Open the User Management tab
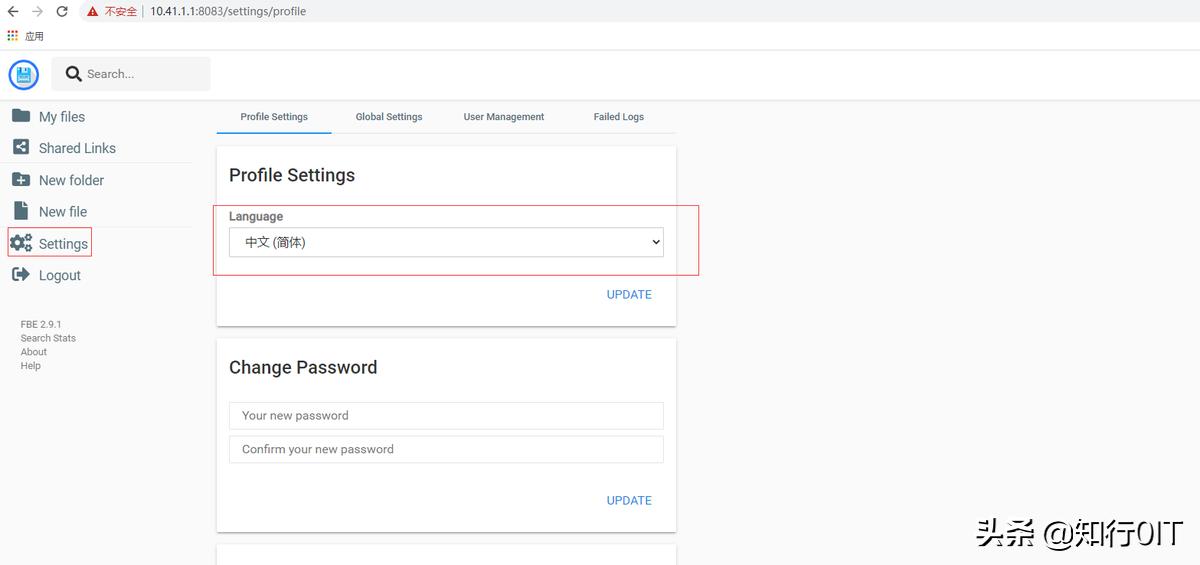 click(x=504, y=117)
